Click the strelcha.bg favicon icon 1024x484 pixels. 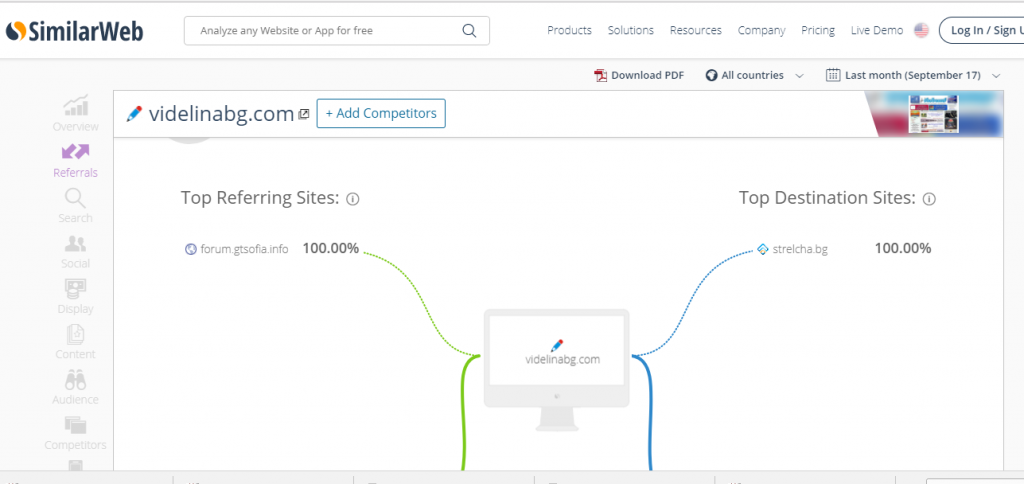762,249
